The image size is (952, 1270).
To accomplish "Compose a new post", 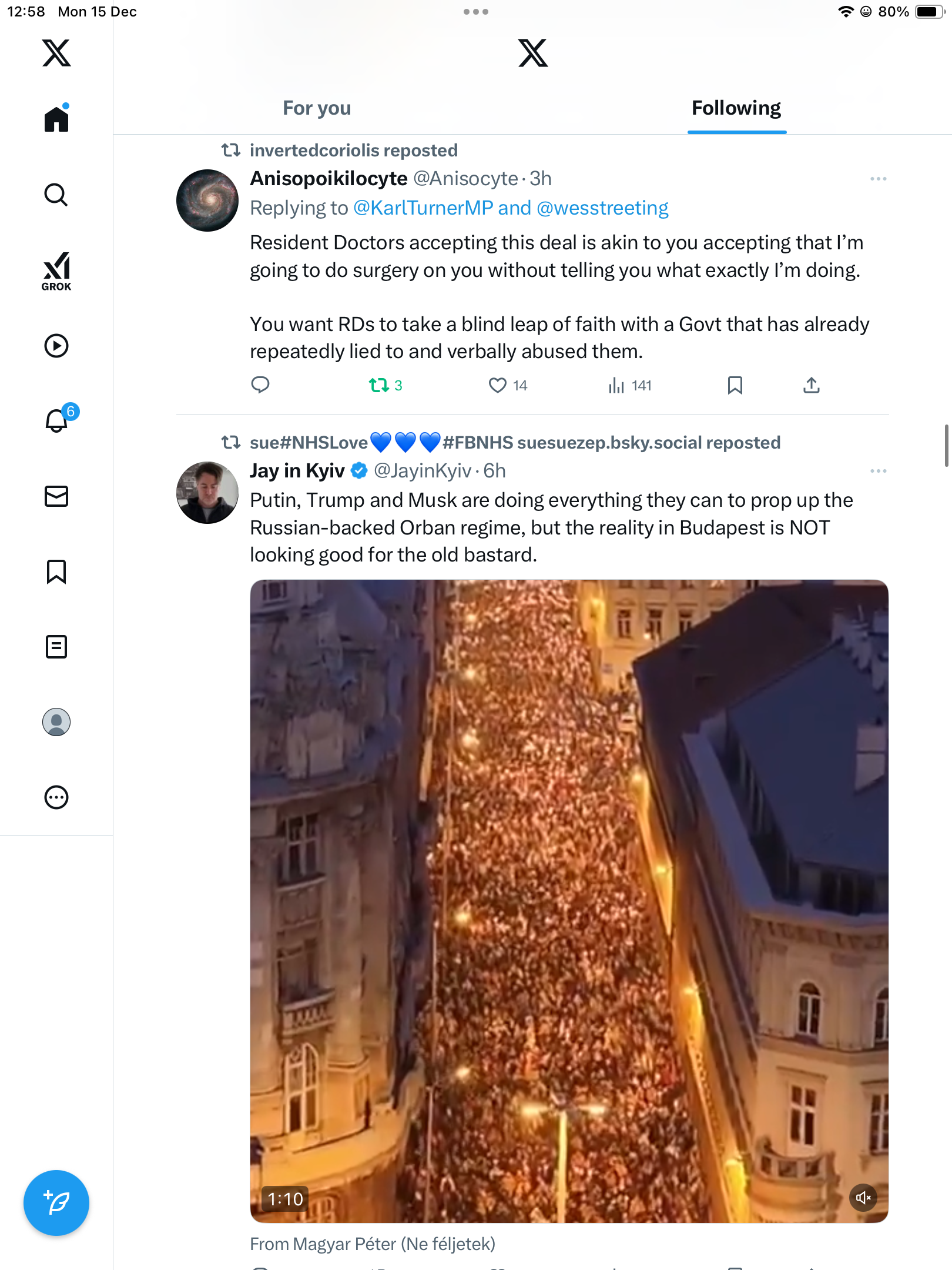I will (x=56, y=1202).
